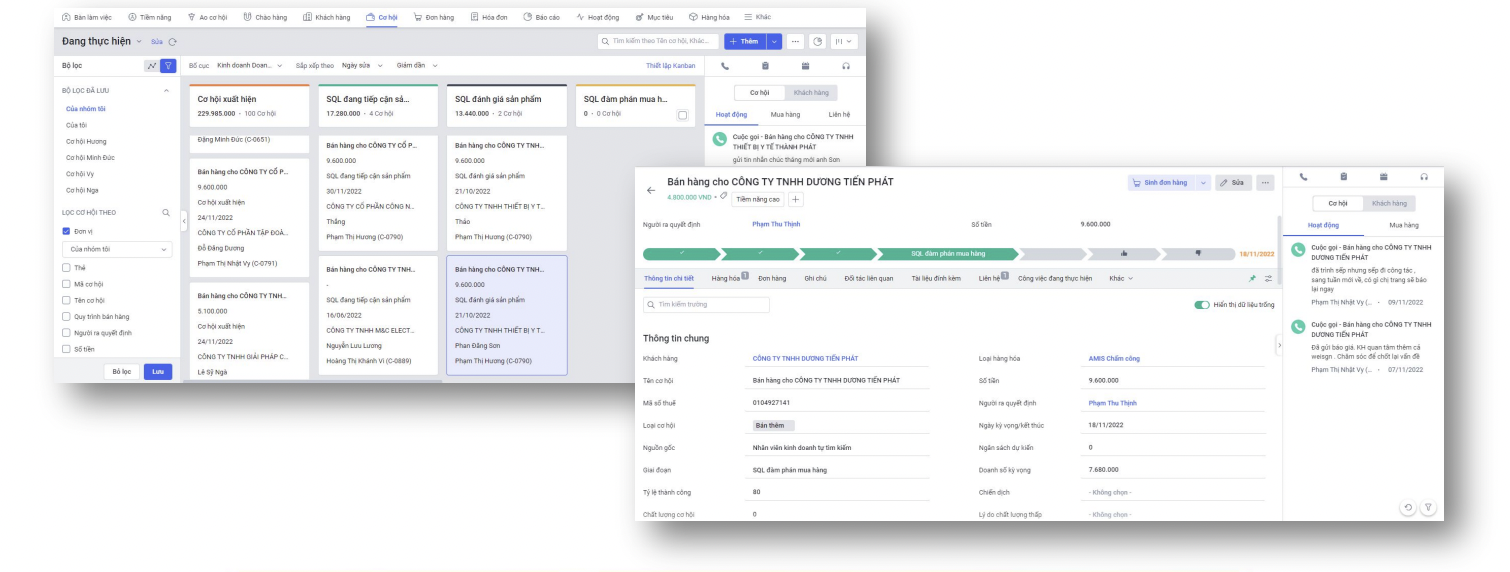1510x572 pixels.
Task: Click the chart icon next to the filter funnel
Action: (x=151, y=66)
